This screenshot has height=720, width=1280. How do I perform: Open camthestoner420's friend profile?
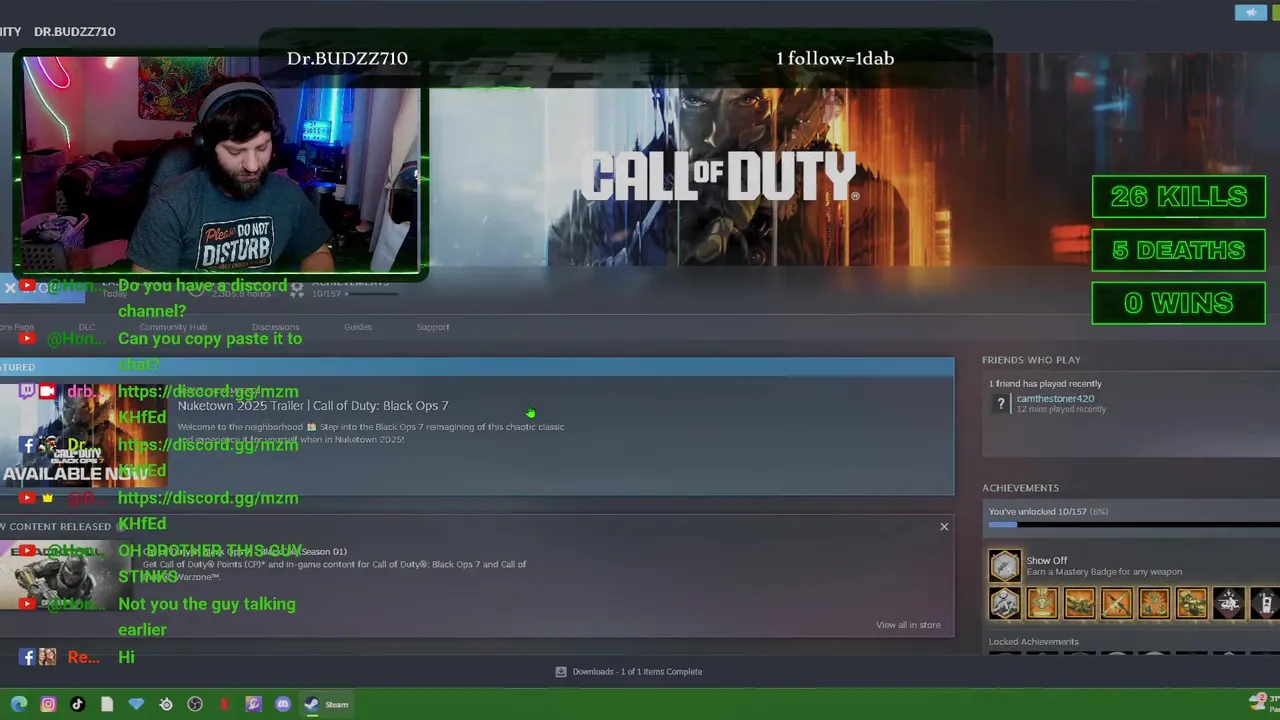pos(1055,399)
